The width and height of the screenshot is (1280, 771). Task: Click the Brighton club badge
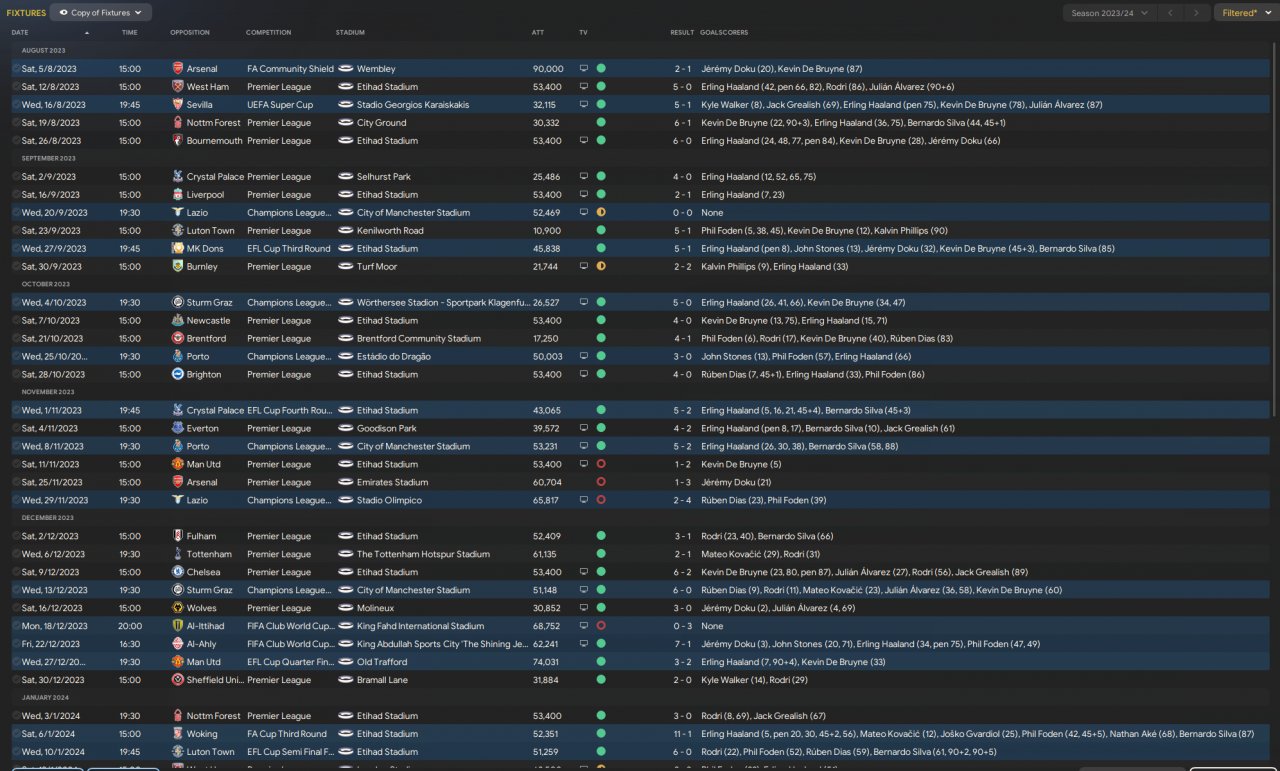point(178,375)
